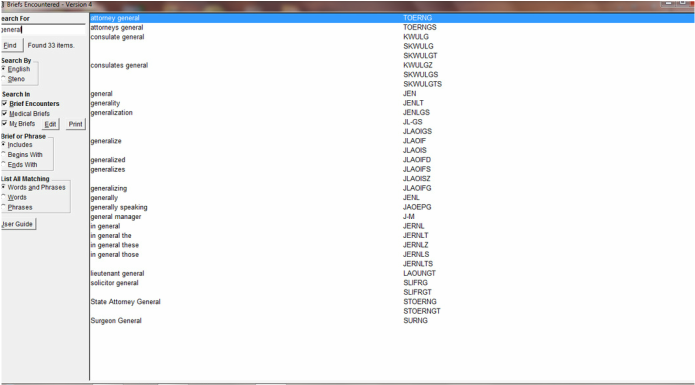
Task: Click the 'in general the' phrase
Action: click(x=111, y=235)
